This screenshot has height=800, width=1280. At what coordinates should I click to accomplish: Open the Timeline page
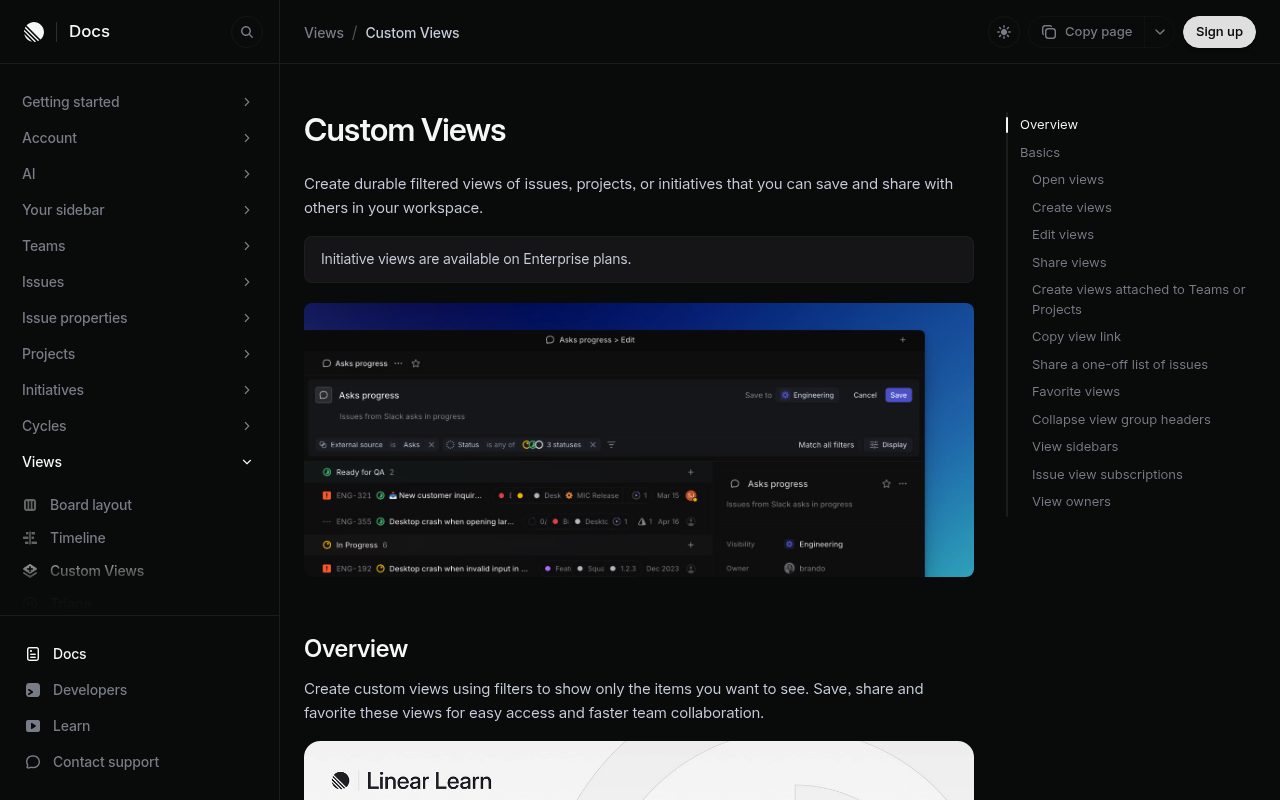point(78,538)
